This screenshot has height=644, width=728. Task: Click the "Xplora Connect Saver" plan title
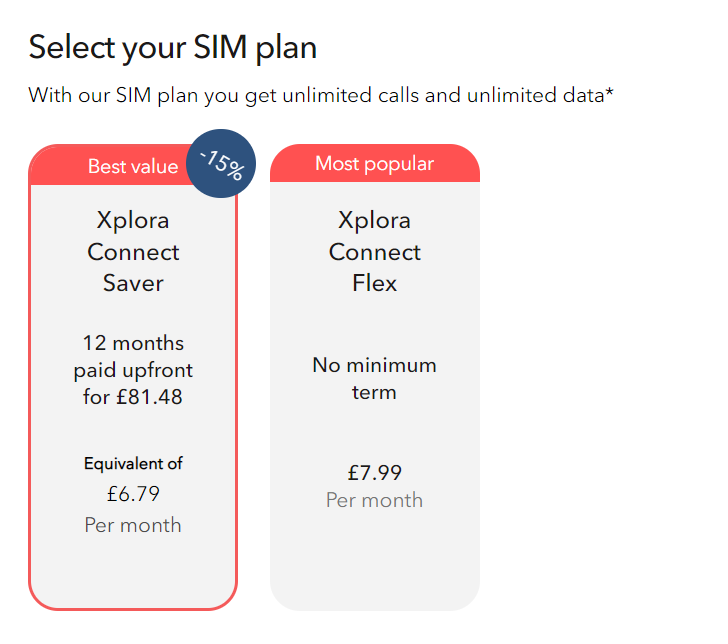click(133, 251)
